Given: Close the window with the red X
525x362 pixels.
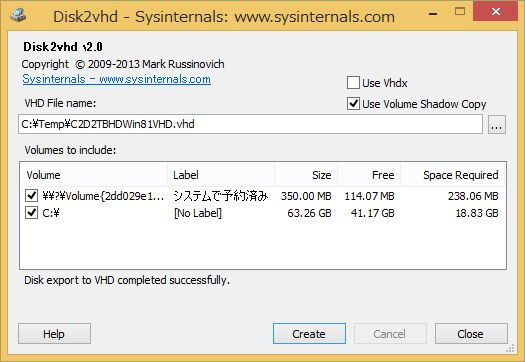Looking at the screenshot, I should tap(496, 11).
